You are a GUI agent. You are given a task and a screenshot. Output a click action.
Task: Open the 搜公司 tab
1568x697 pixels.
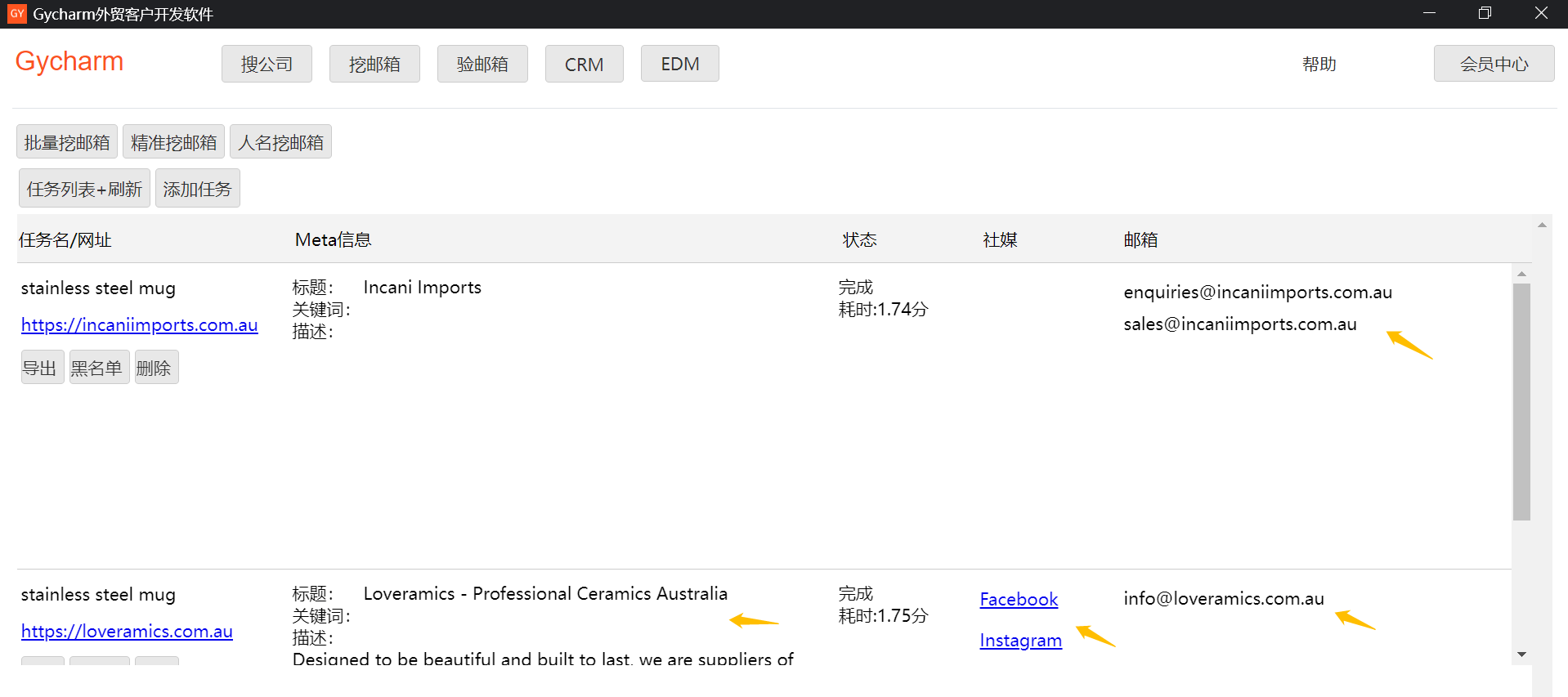coord(267,64)
